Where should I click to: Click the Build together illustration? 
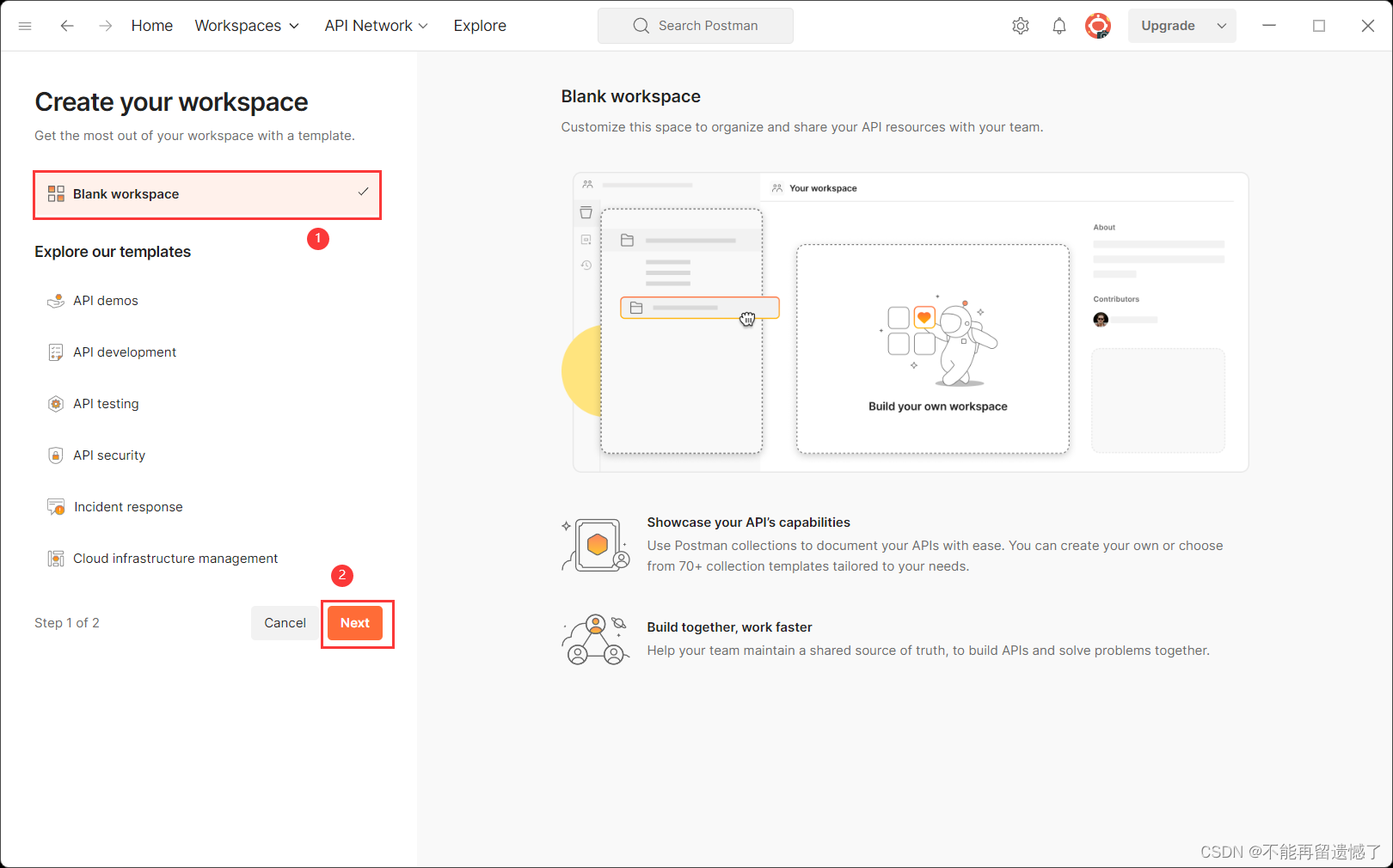coord(596,639)
